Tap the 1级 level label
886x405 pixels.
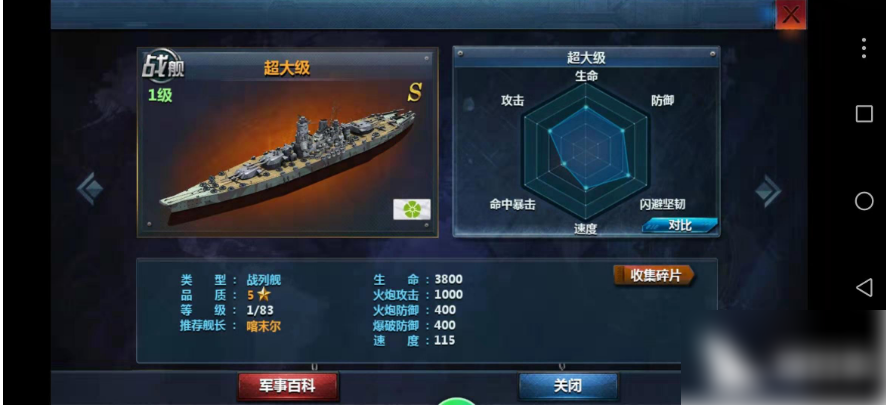pos(160,96)
